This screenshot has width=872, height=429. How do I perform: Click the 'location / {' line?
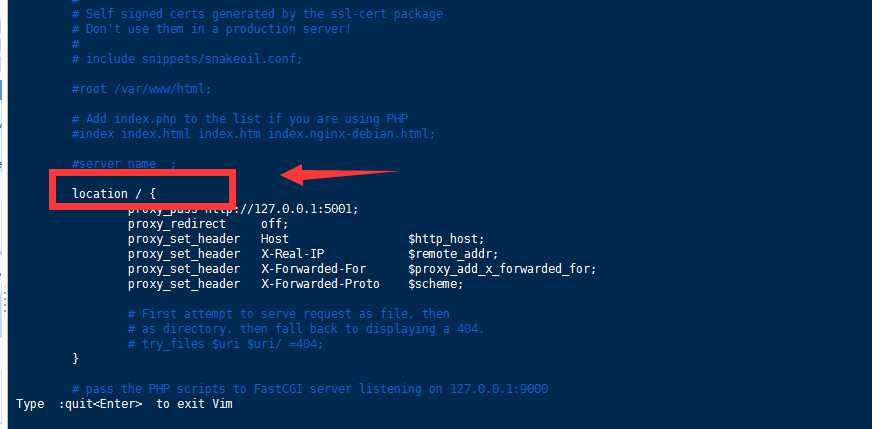coord(114,193)
